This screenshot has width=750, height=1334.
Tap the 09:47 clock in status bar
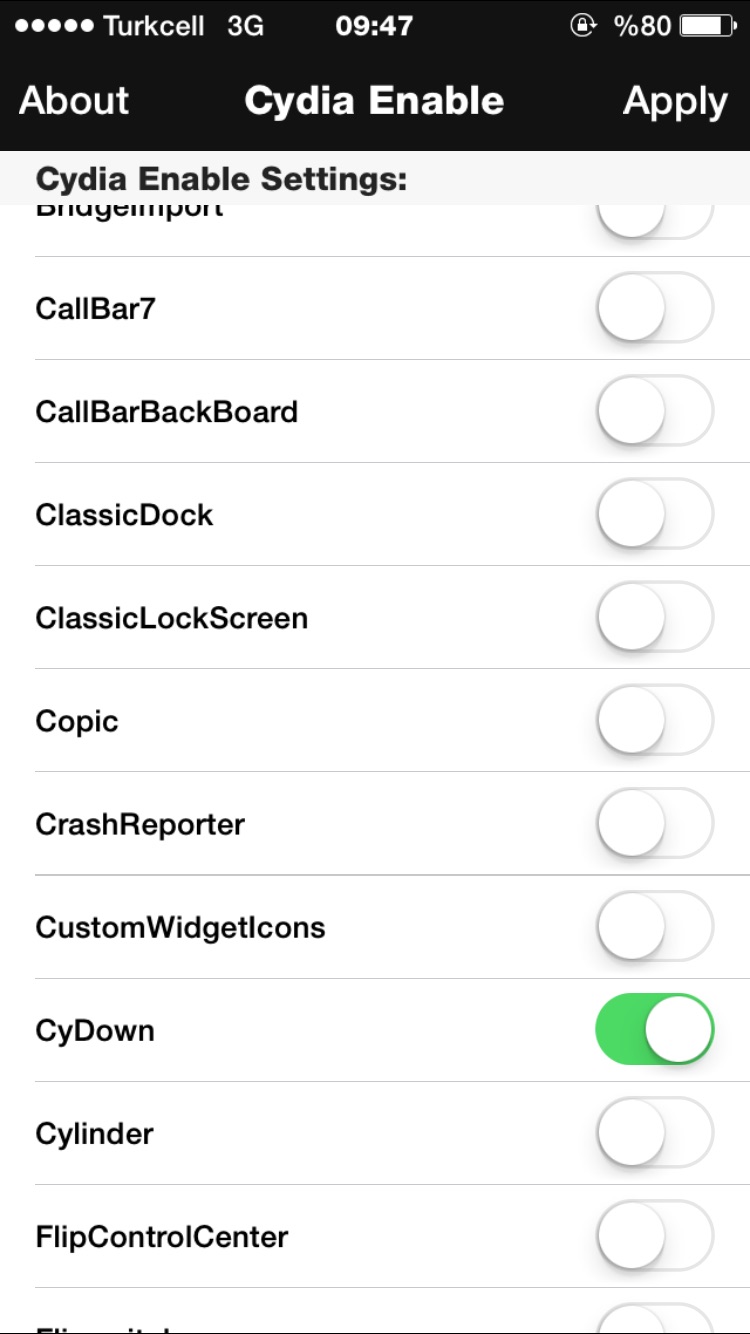(x=374, y=26)
